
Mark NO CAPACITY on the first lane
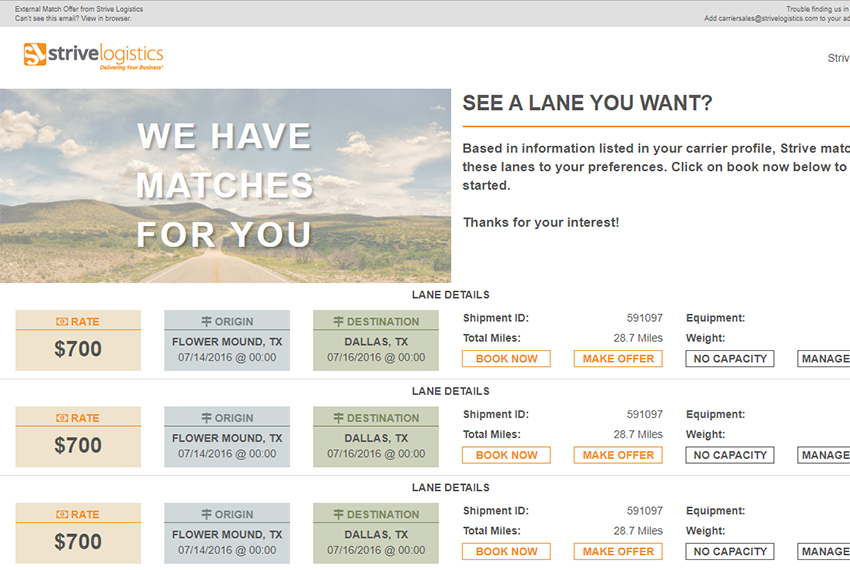tap(730, 358)
